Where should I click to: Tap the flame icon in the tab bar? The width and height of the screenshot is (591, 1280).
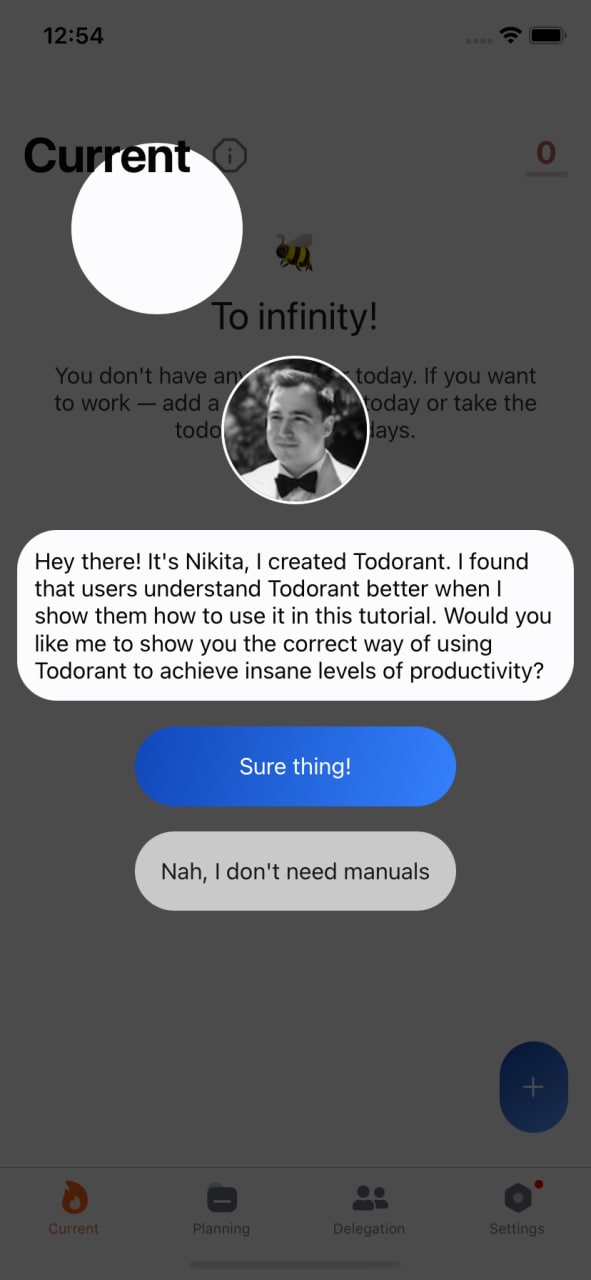tap(74, 1197)
